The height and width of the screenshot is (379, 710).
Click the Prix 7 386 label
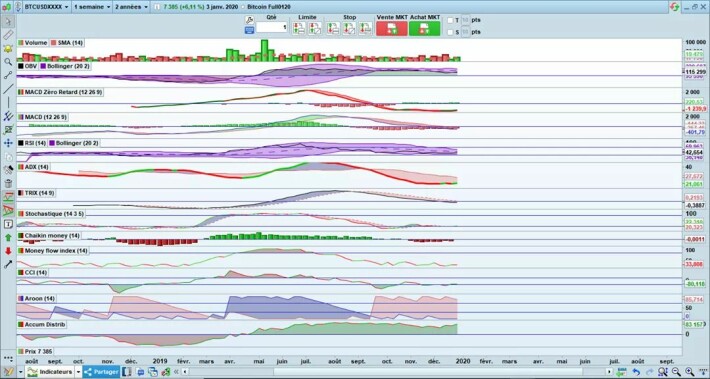point(35,351)
